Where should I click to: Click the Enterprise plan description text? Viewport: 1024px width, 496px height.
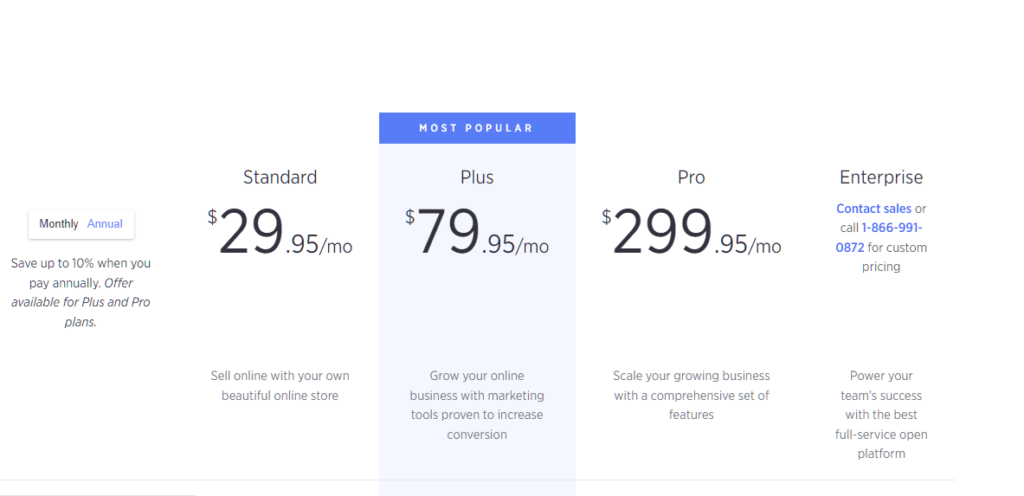coord(881,414)
